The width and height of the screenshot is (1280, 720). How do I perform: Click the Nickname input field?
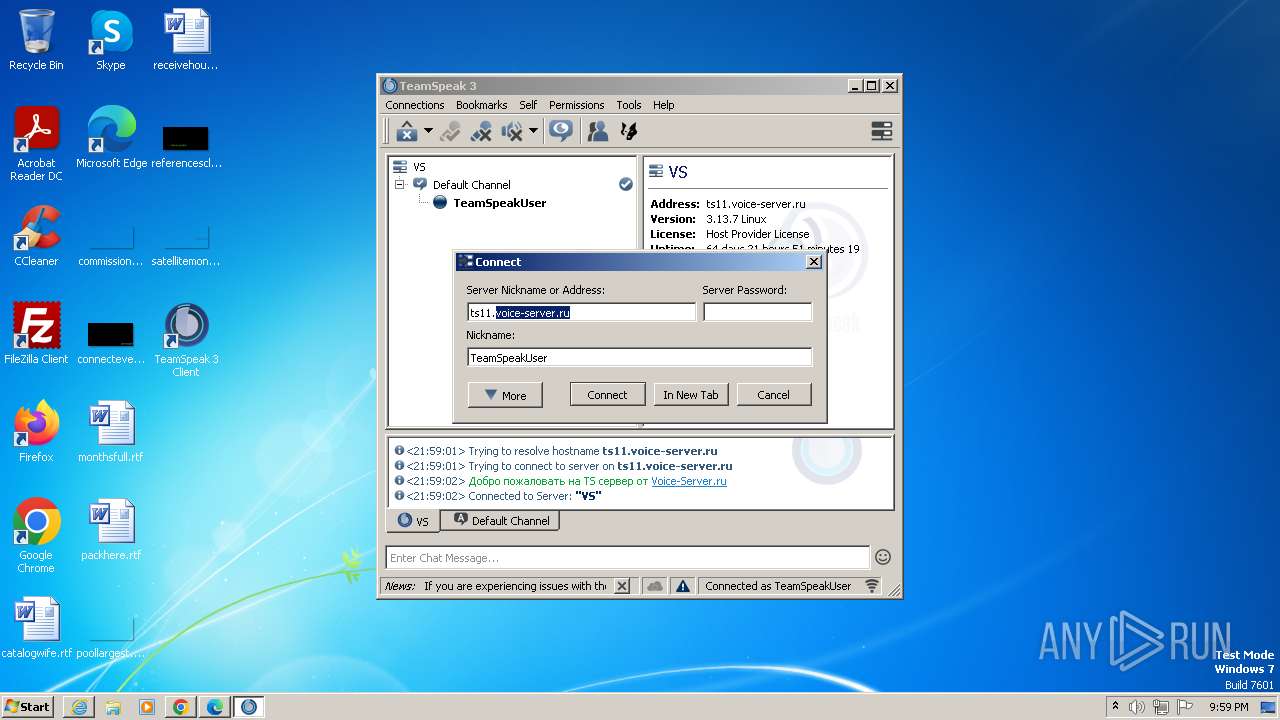pyautogui.click(x=639, y=357)
